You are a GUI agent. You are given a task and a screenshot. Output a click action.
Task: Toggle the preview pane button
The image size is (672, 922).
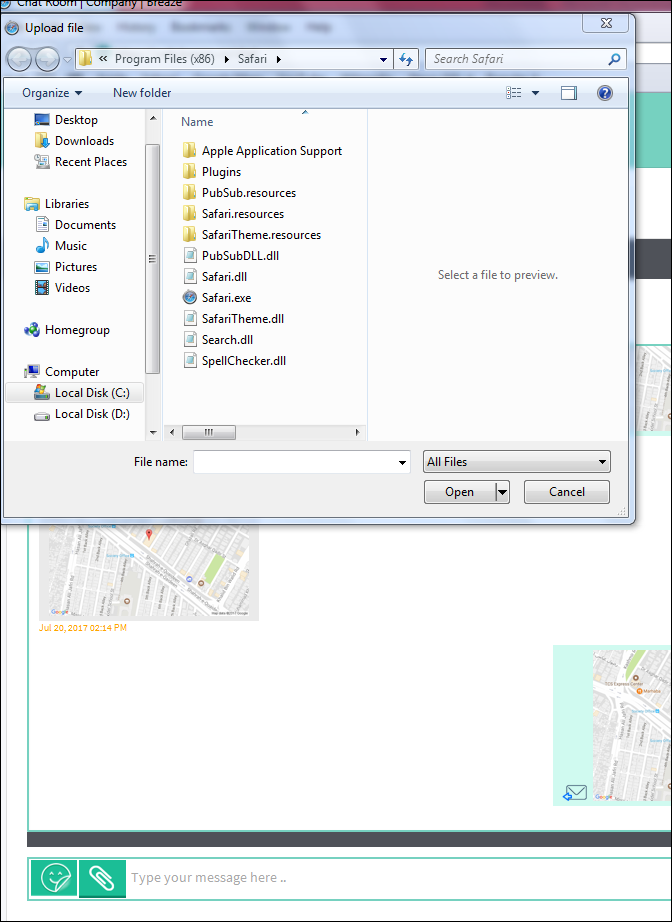[569, 93]
